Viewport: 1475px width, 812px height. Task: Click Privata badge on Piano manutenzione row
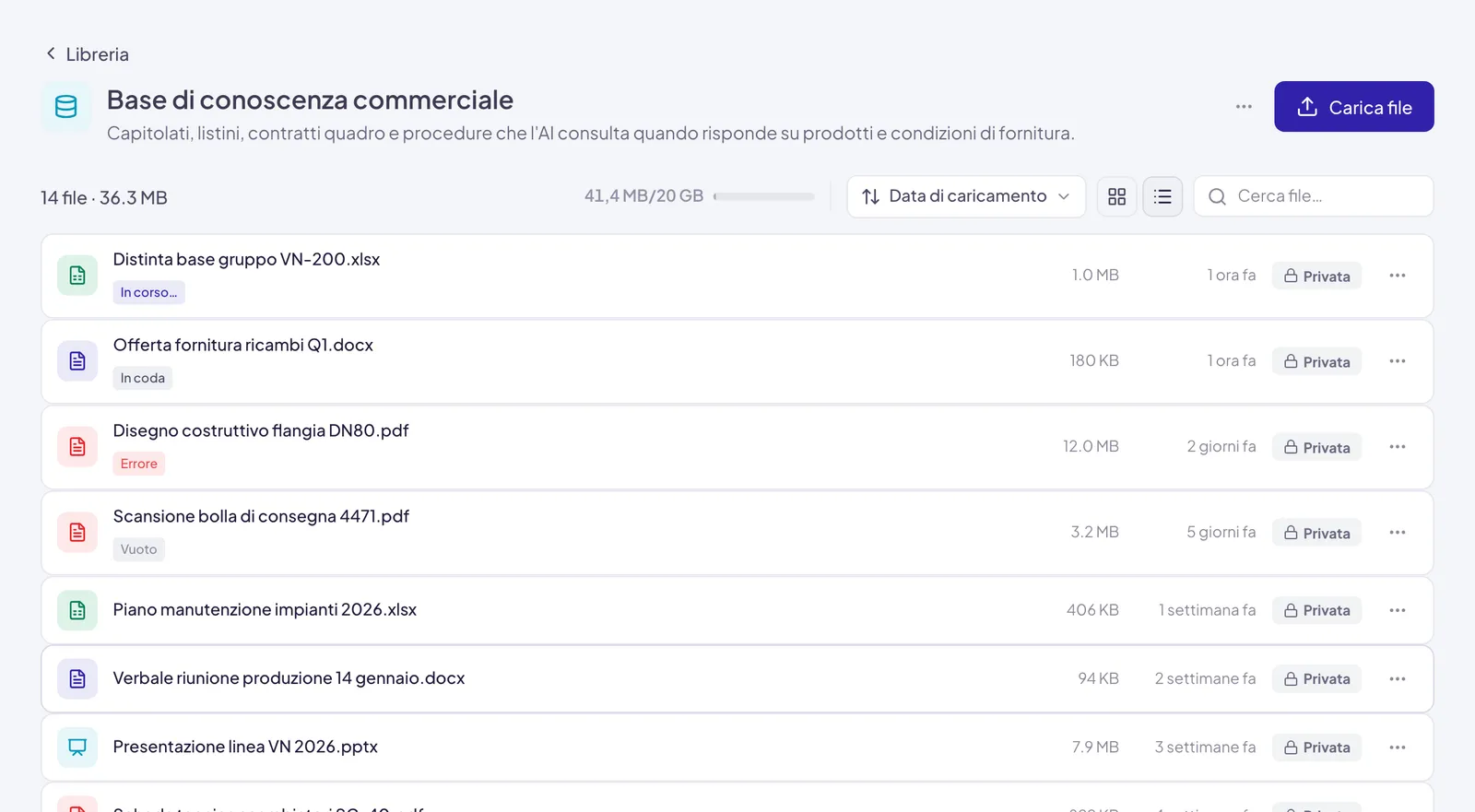click(1316, 610)
